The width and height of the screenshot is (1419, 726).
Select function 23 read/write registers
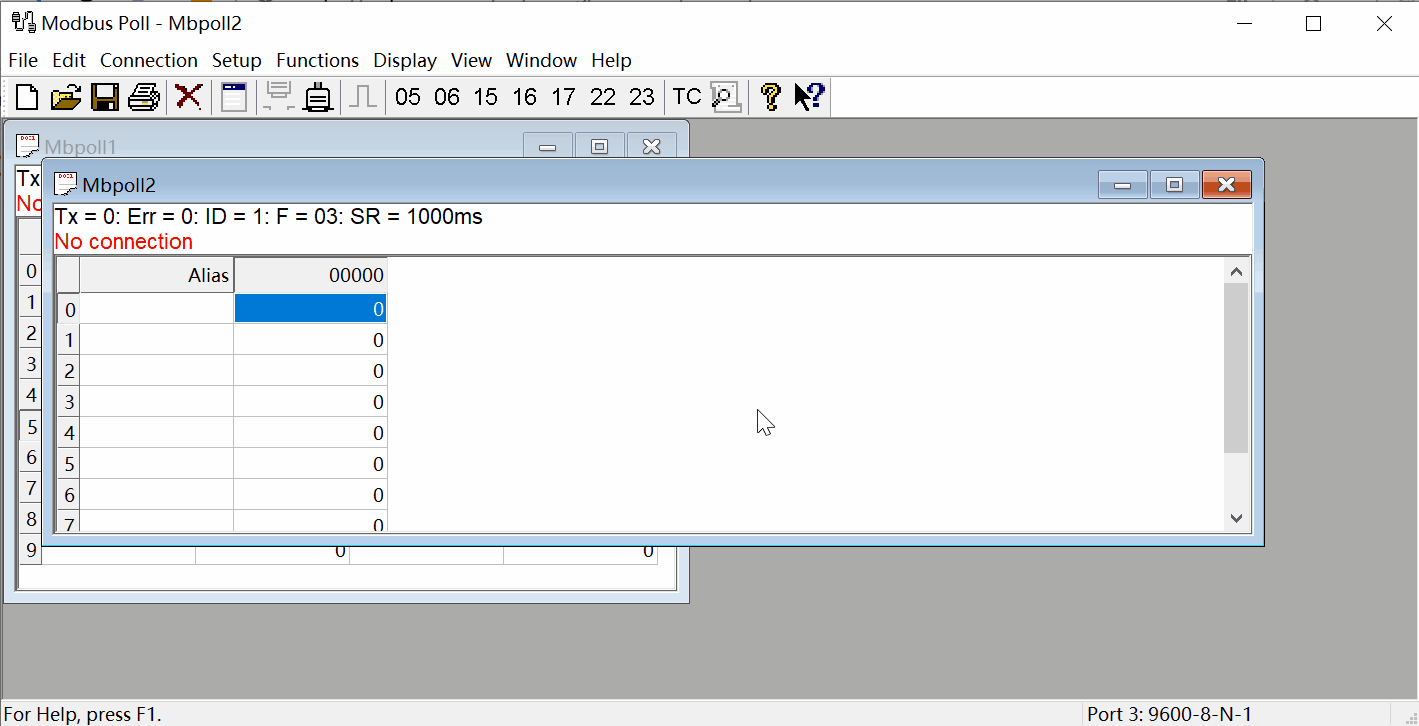click(x=642, y=97)
